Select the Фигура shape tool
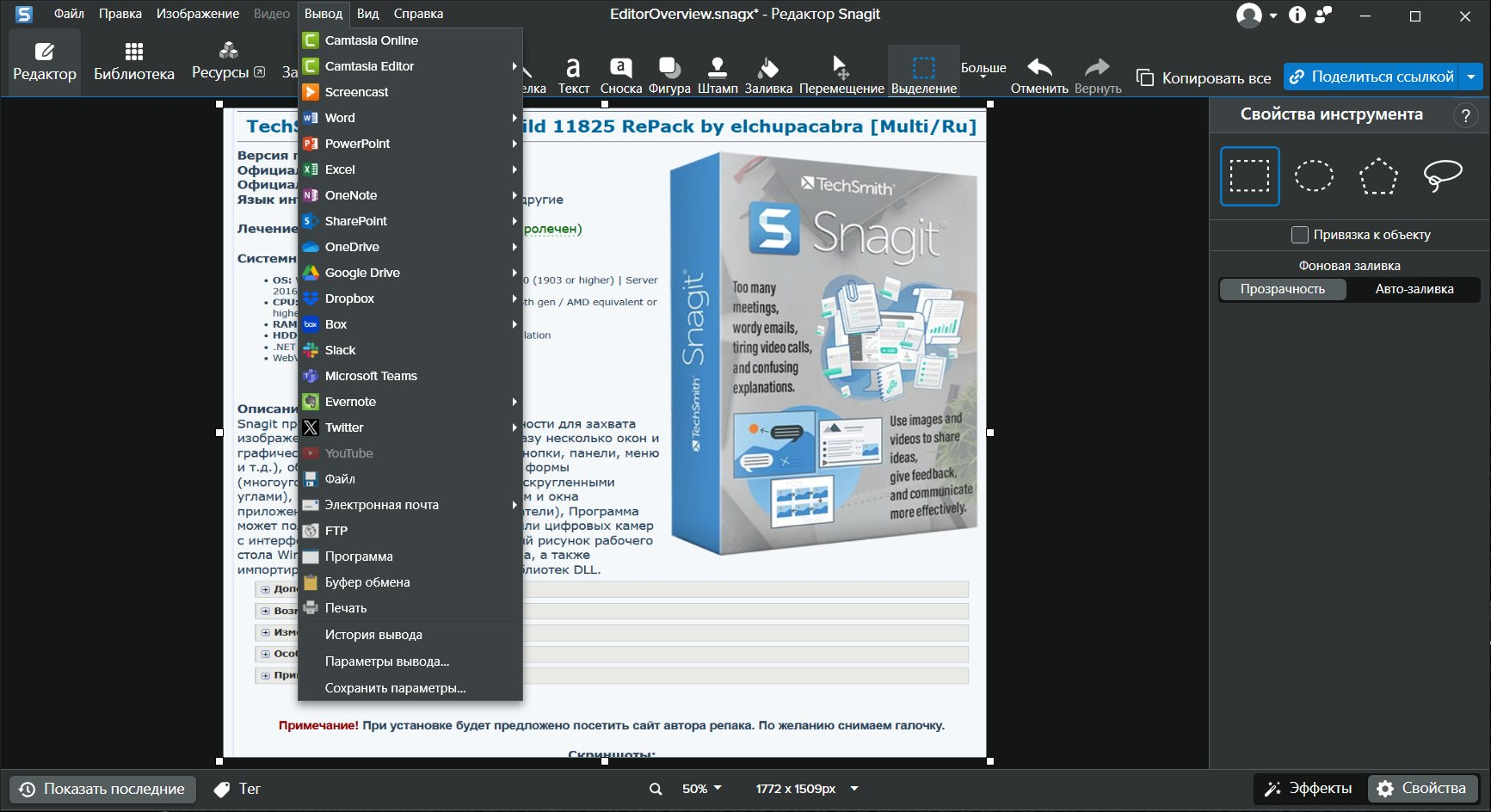Image resolution: width=1491 pixels, height=812 pixels. pyautogui.click(x=669, y=75)
